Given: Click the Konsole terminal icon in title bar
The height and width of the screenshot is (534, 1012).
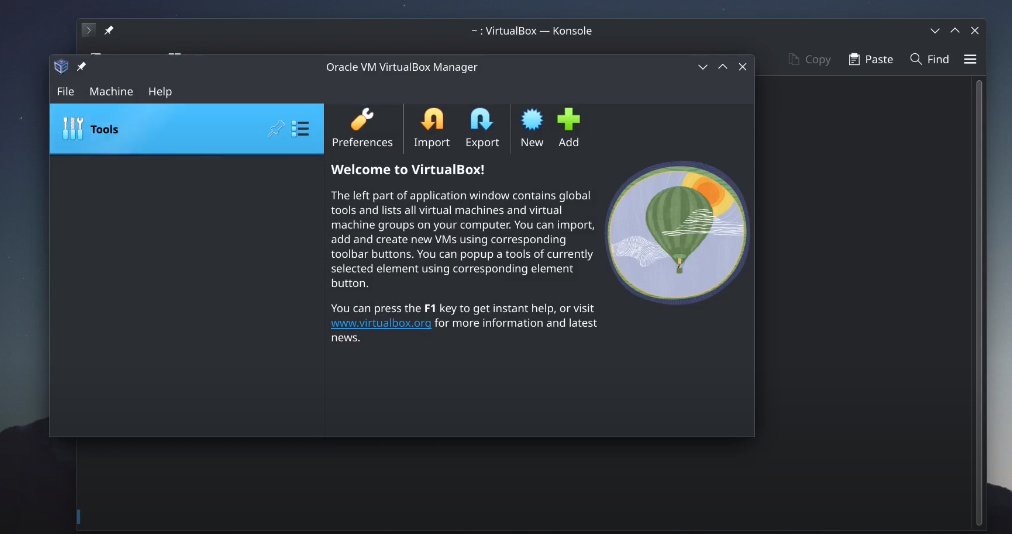Looking at the screenshot, I should [x=89, y=31].
